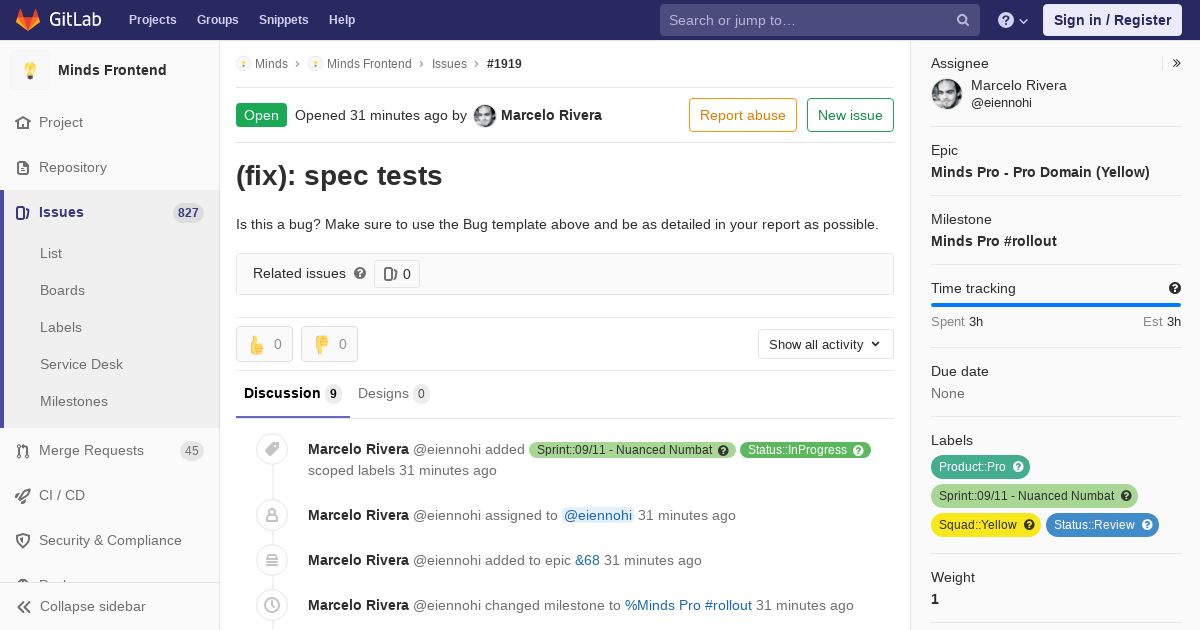Click the Issues breadcrumb link
This screenshot has width=1200, height=630.
point(449,64)
